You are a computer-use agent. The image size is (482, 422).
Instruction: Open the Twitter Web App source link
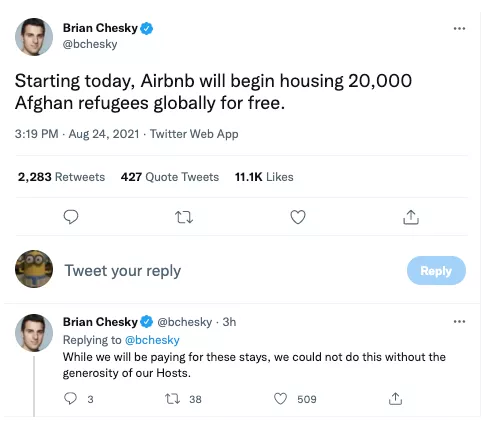pos(194,134)
